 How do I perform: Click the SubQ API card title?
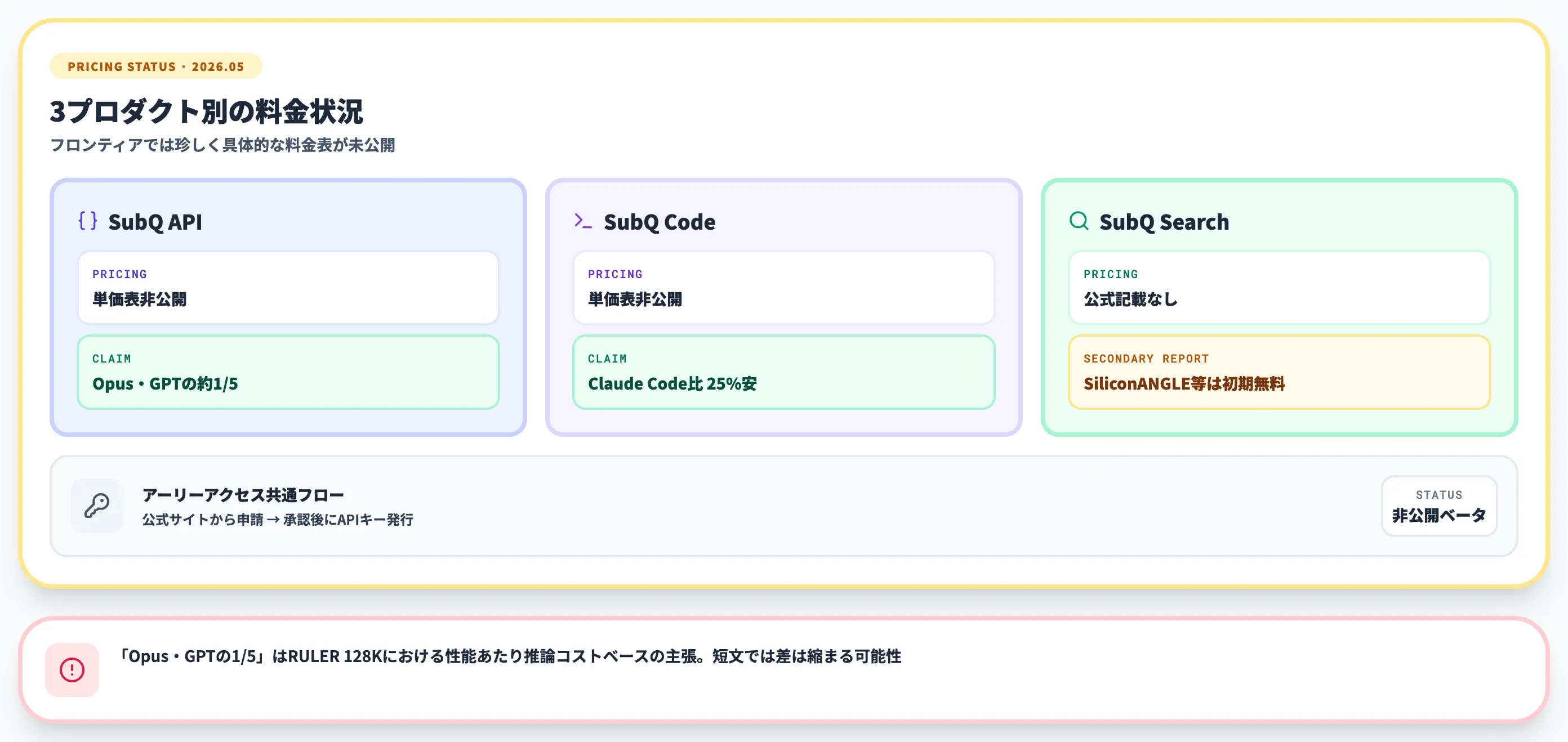155,222
